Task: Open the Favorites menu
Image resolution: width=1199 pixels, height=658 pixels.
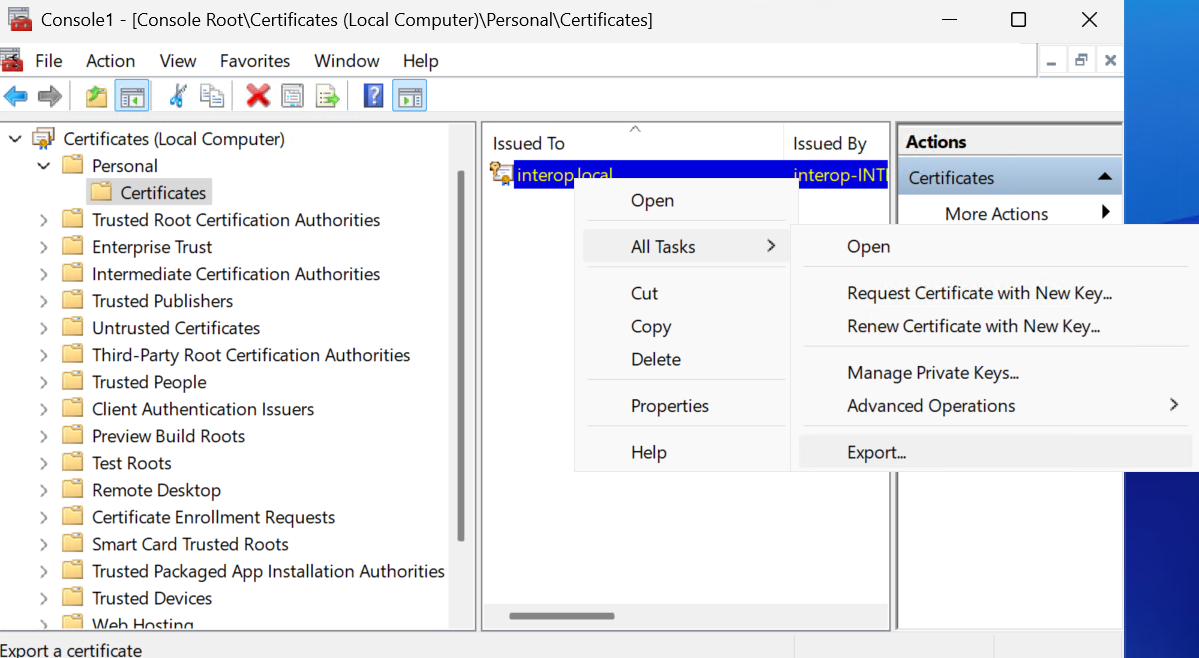Action: (255, 60)
